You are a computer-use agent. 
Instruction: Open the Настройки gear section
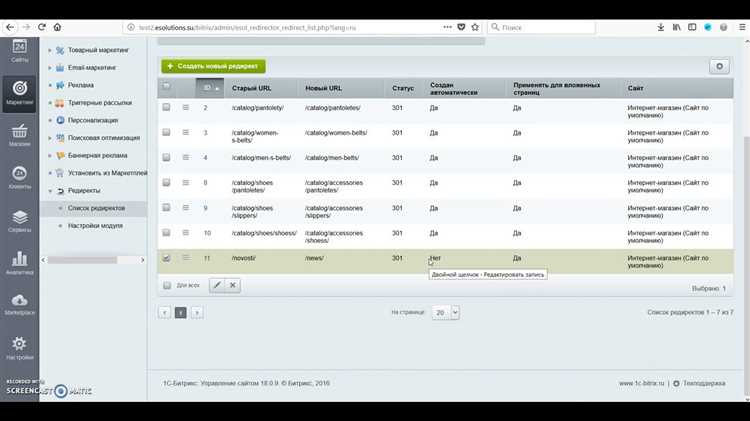click(20, 348)
